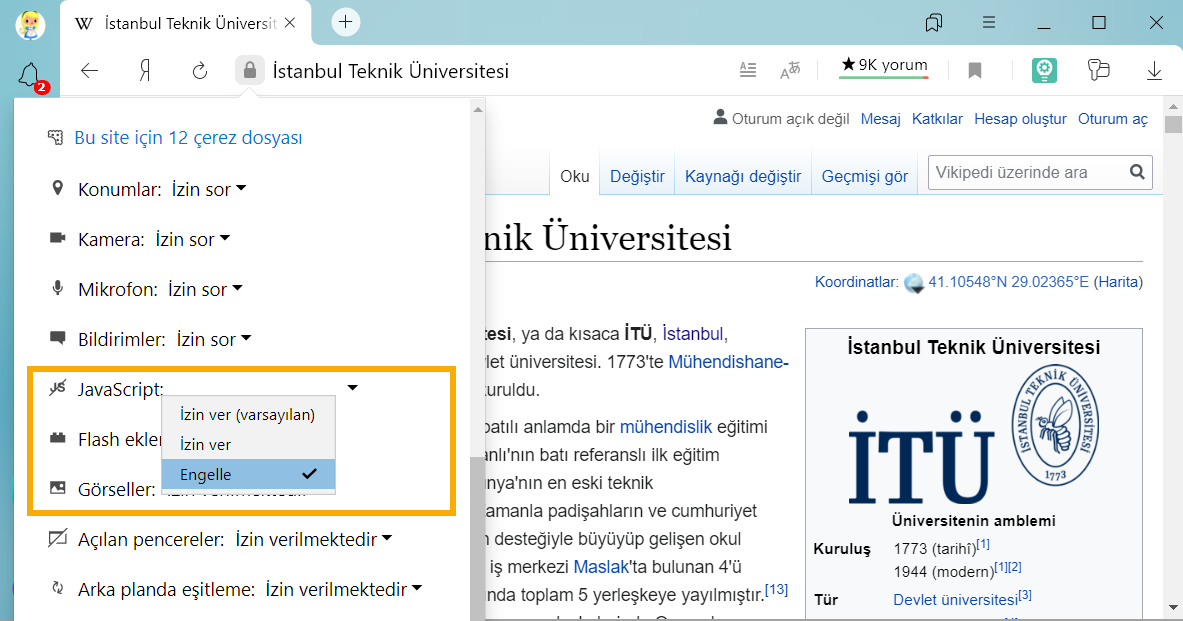Open the Mesaj link
This screenshot has width=1183, height=621.
coord(880,118)
